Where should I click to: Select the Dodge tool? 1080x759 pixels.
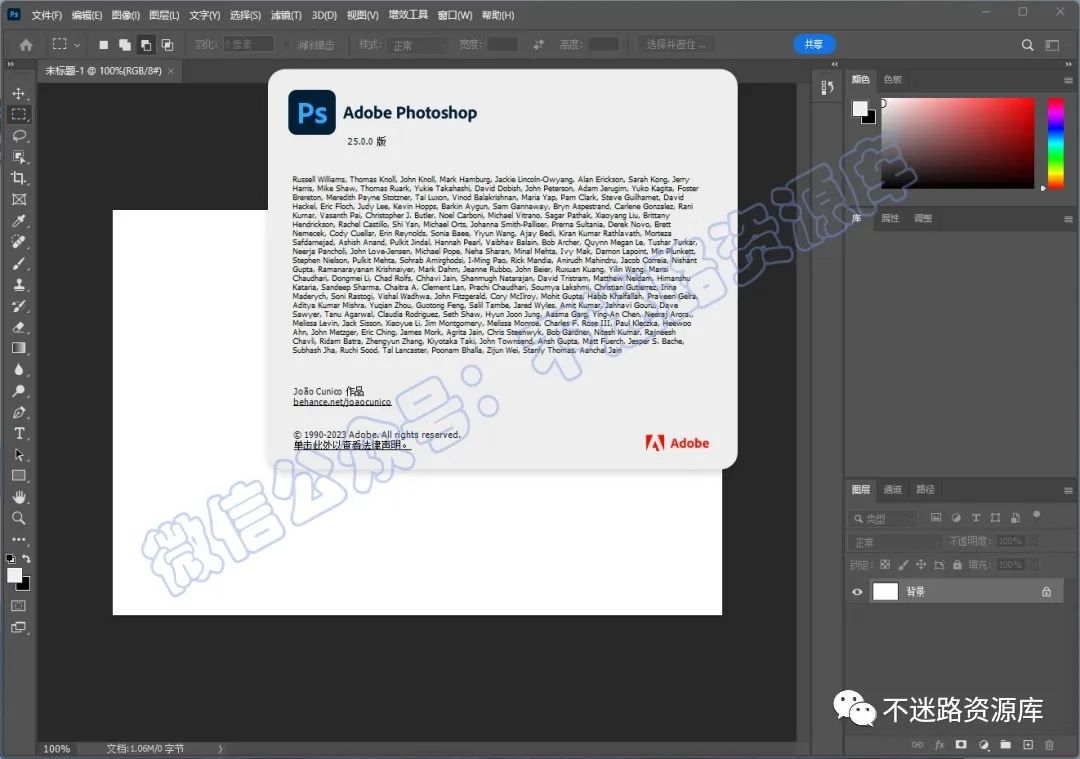click(19, 391)
